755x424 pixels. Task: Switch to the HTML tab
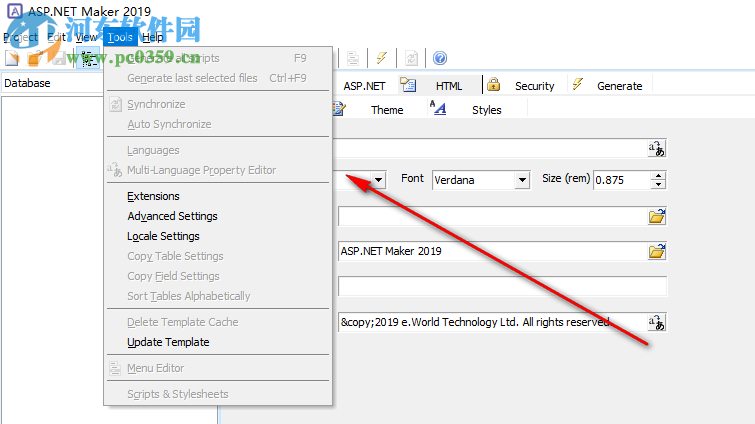pos(449,86)
